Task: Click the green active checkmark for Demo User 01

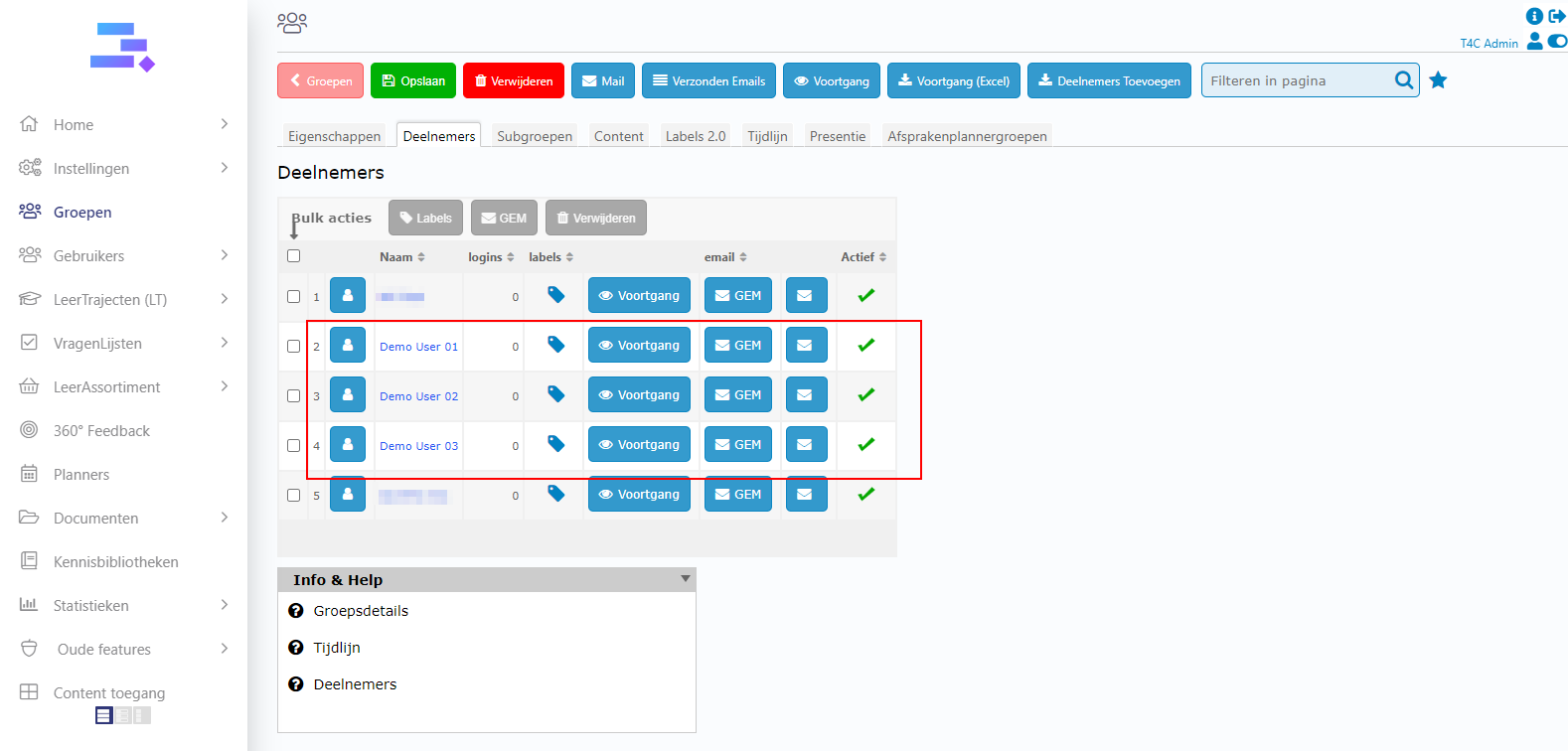Action: pyautogui.click(x=866, y=345)
